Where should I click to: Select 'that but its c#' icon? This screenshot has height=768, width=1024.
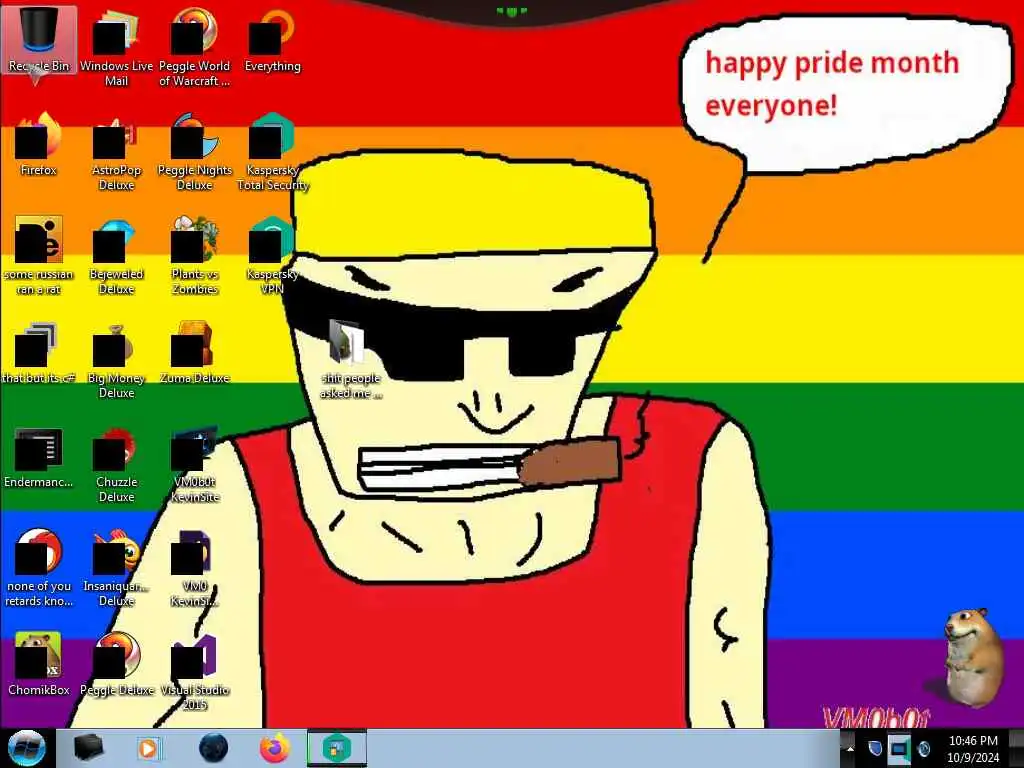(x=39, y=353)
